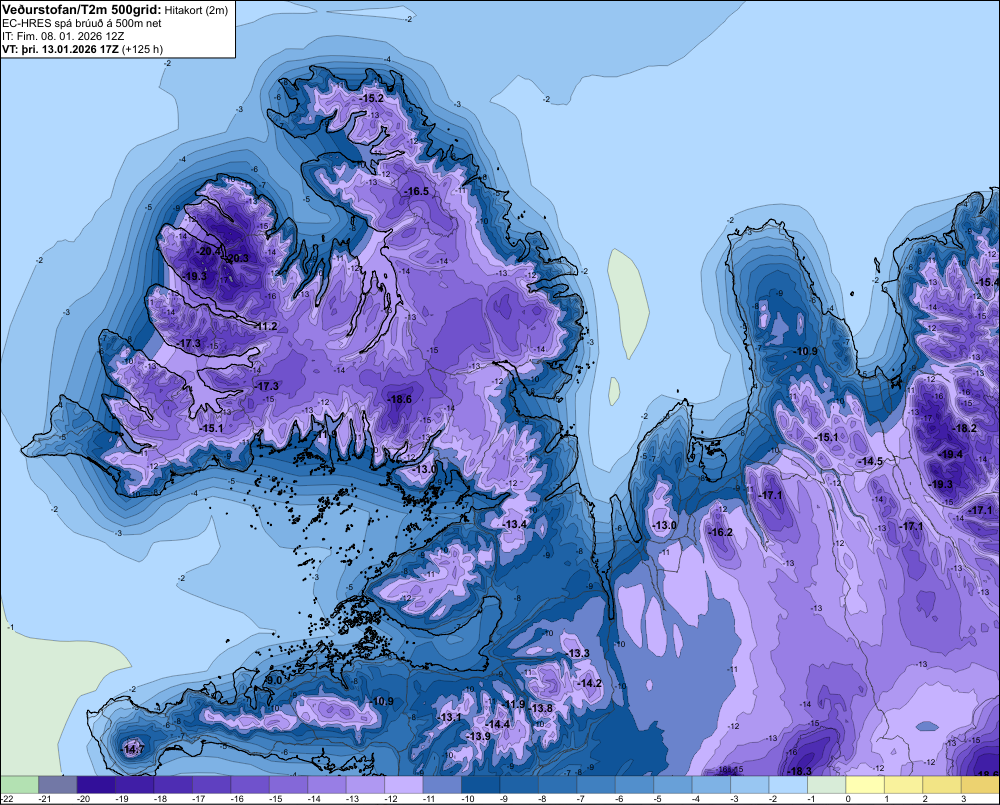
Task: Click the -16.2 temperature label
Action: click(x=721, y=532)
